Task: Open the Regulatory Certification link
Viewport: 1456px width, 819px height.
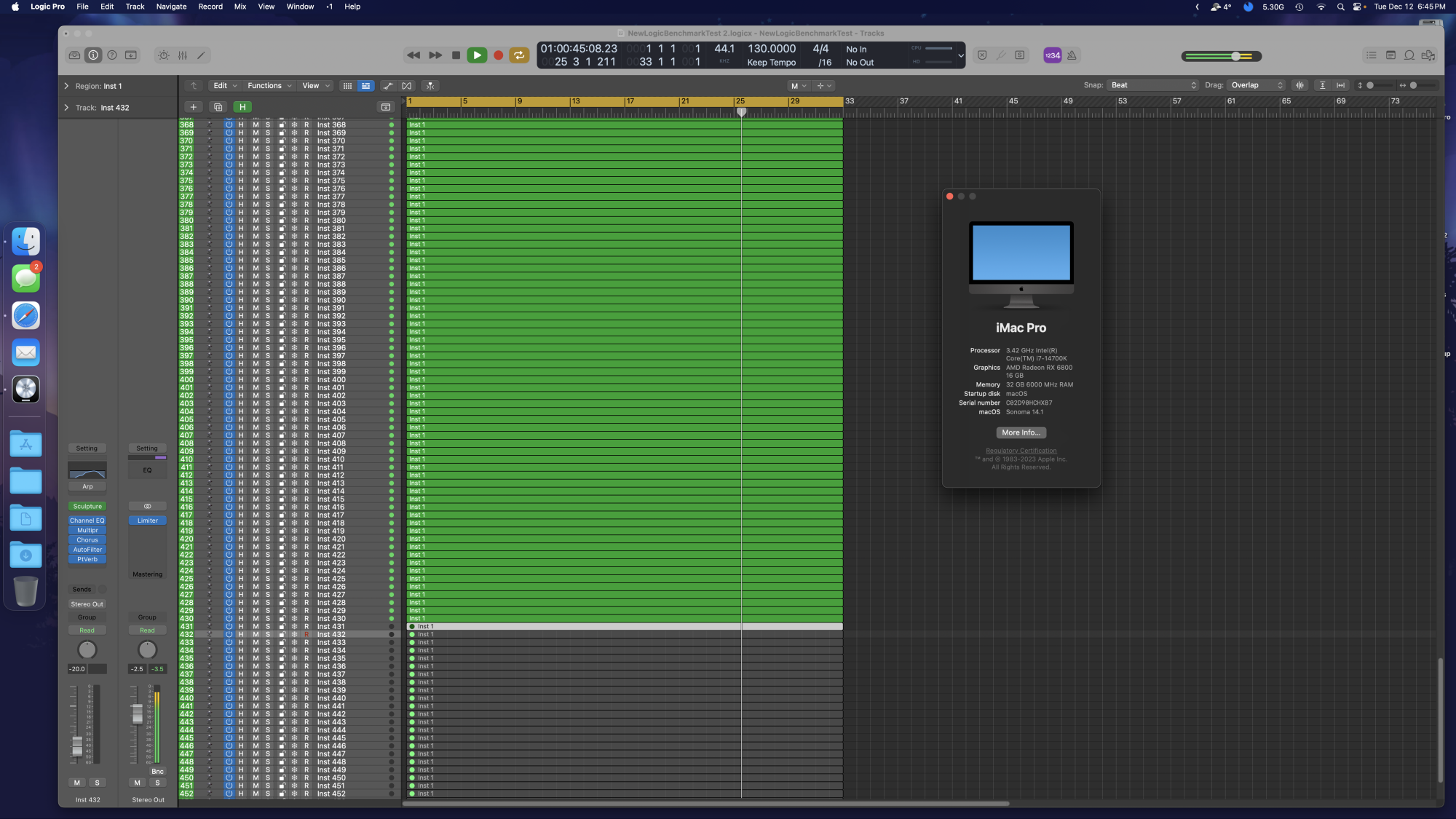Action: tap(1021, 451)
